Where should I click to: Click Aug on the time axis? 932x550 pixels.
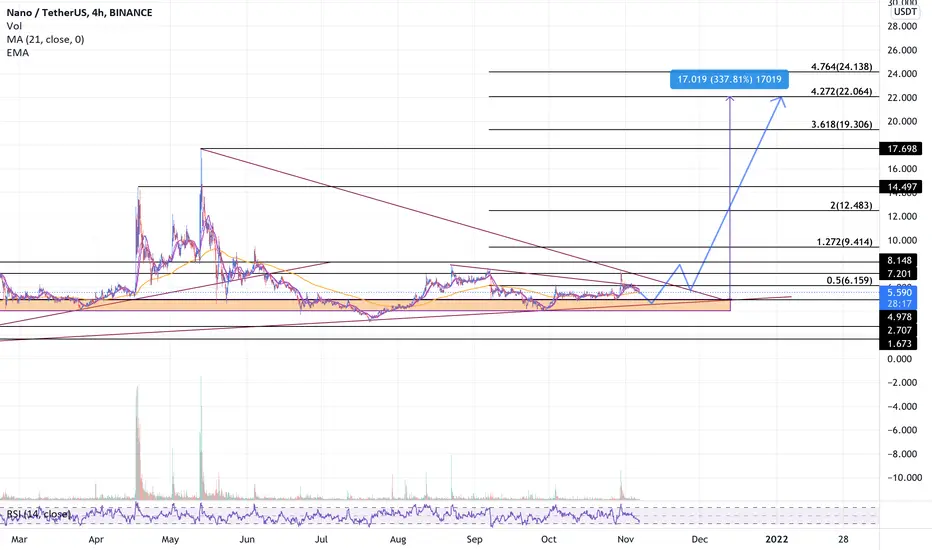398,539
